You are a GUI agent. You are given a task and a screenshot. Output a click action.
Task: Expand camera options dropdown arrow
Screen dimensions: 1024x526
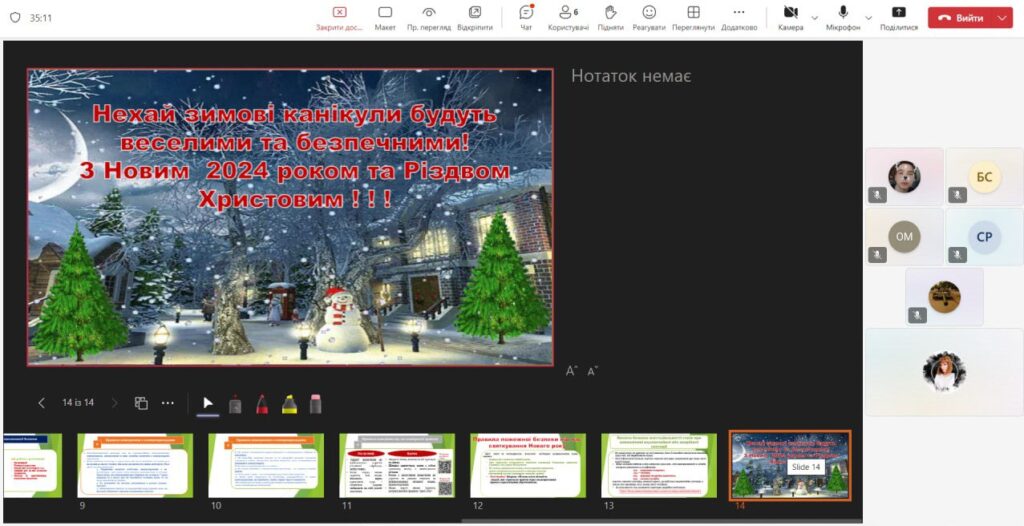tap(814, 18)
